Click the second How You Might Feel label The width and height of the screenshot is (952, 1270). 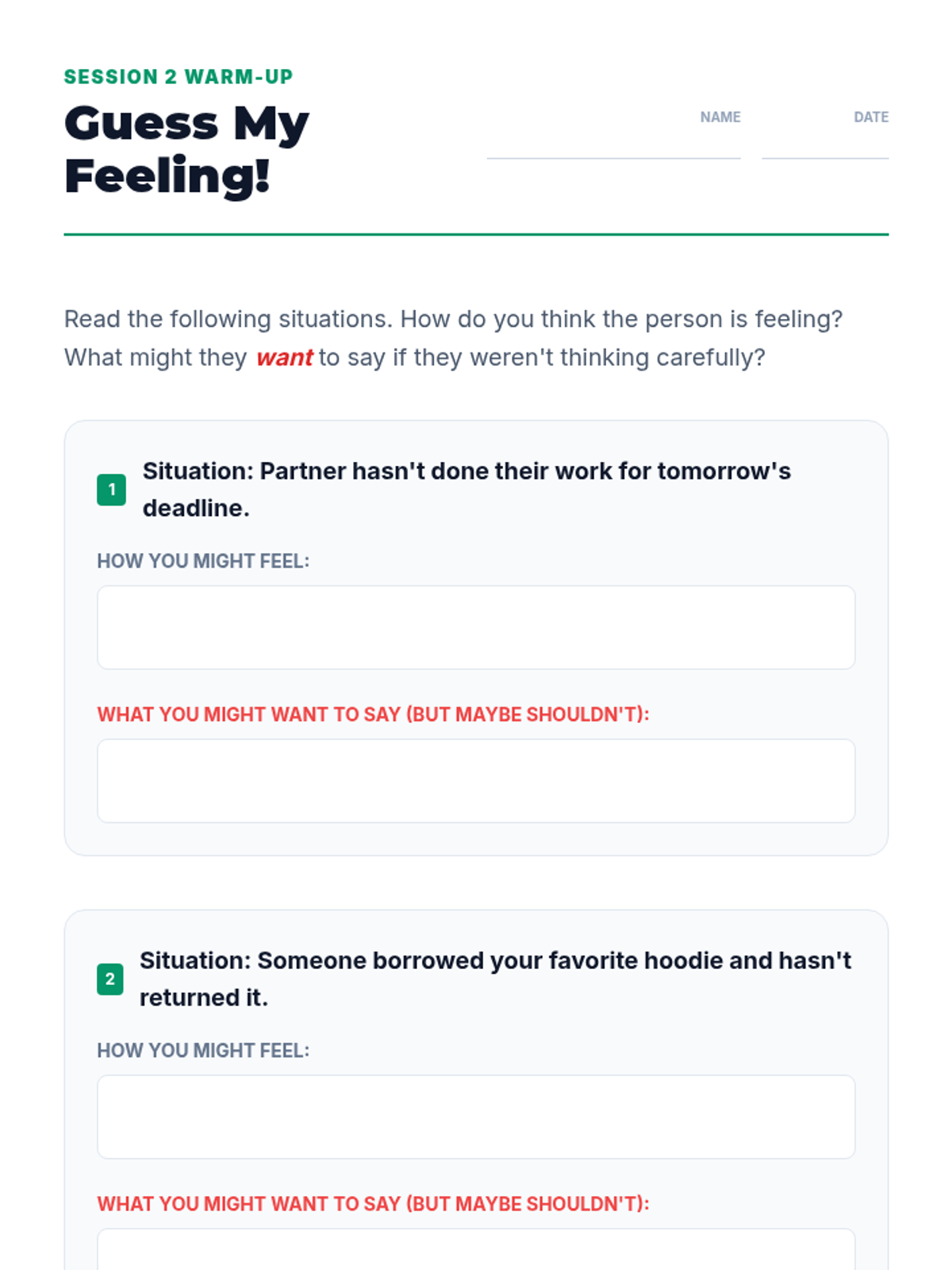203,1050
